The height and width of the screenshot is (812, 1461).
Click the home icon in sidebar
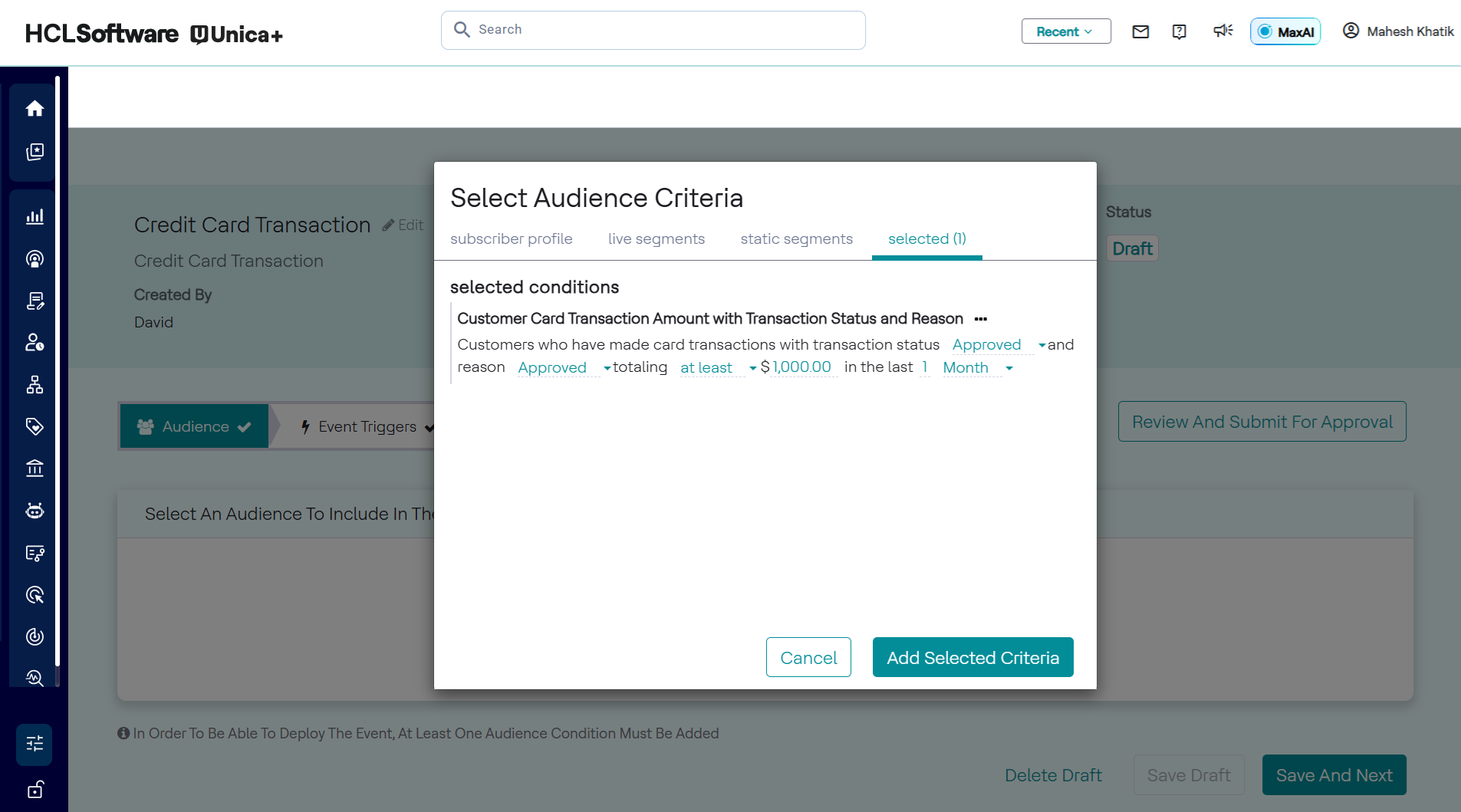(x=35, y=109)
